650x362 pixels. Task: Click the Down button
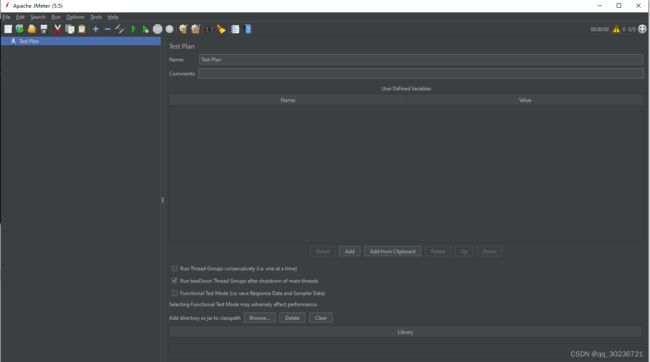point(489,251)
